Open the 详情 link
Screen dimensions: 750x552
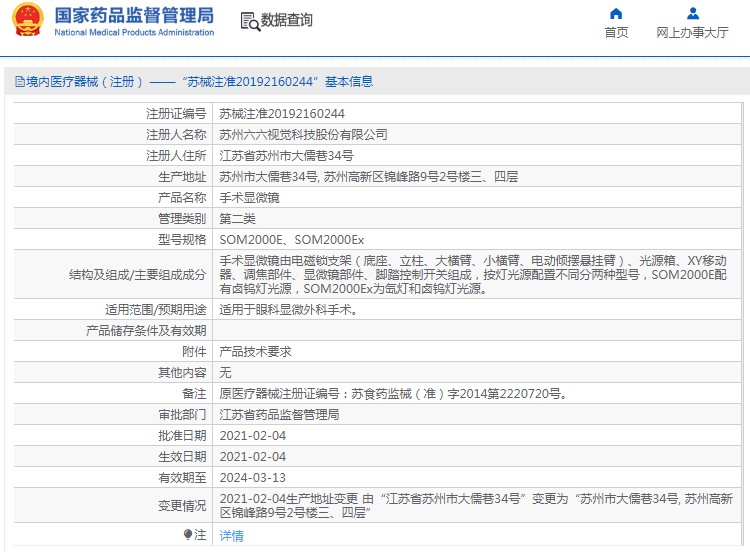(x=232, y=536)
